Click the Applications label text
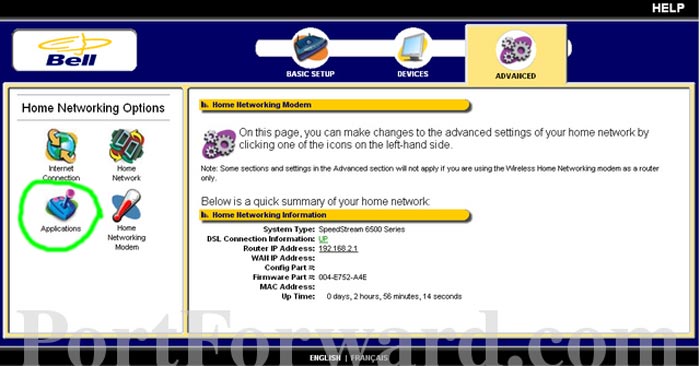700x366 pixels. (61, 229)
